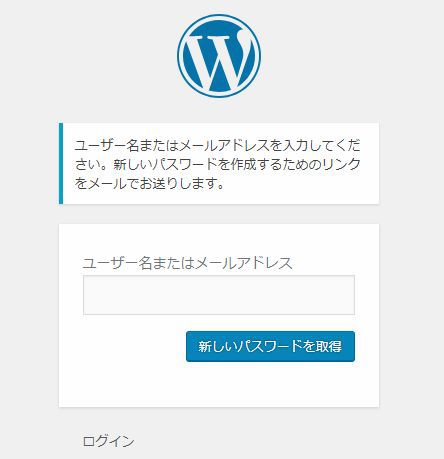Click the 新しいパスワードを取得 button

click(x=270, y=346)
